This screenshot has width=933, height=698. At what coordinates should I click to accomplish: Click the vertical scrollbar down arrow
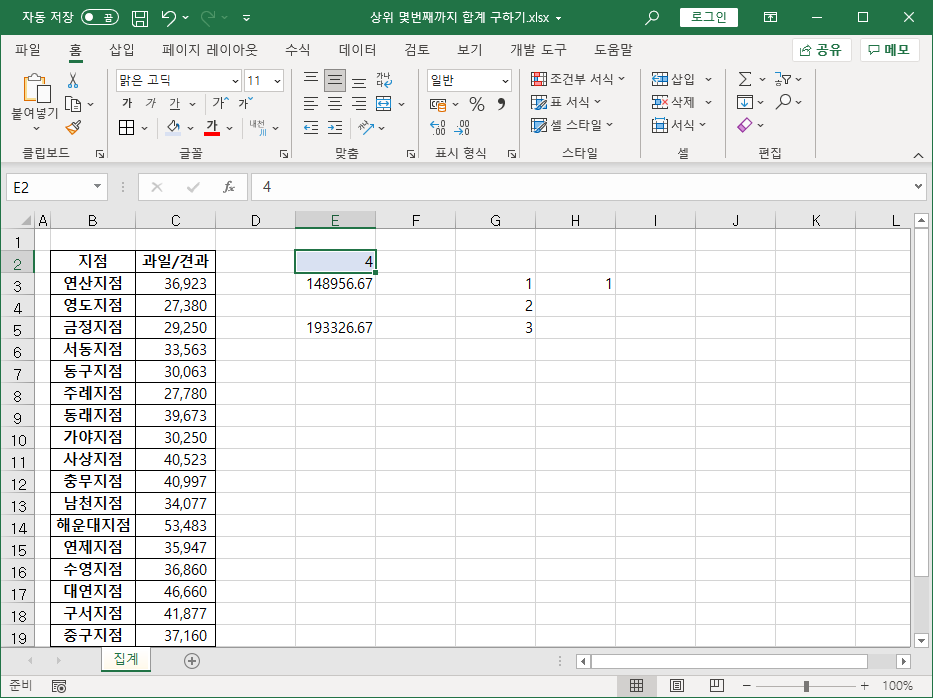pyautogui.click(x=921, y=641)
